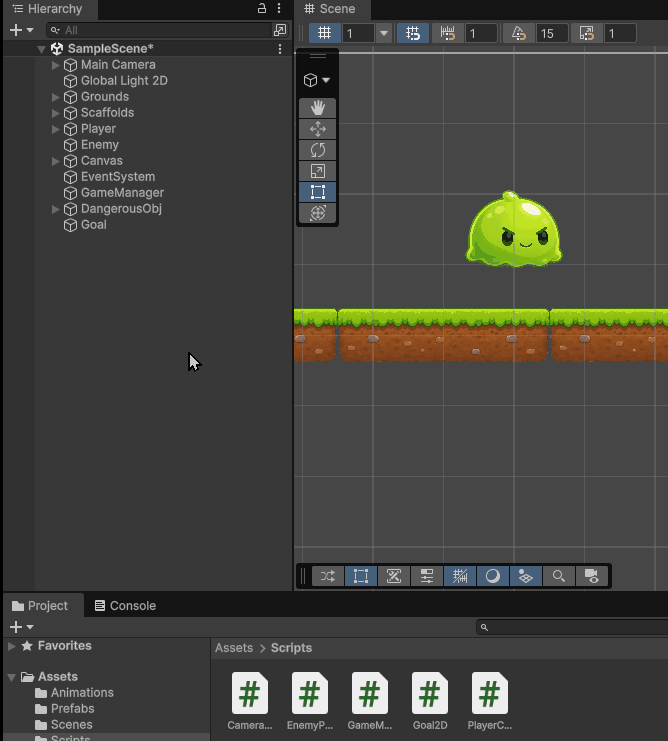Open the Hierarchy panel kebab menu
Viewport: 668px width, 741px height.
(x=279, y=8)
